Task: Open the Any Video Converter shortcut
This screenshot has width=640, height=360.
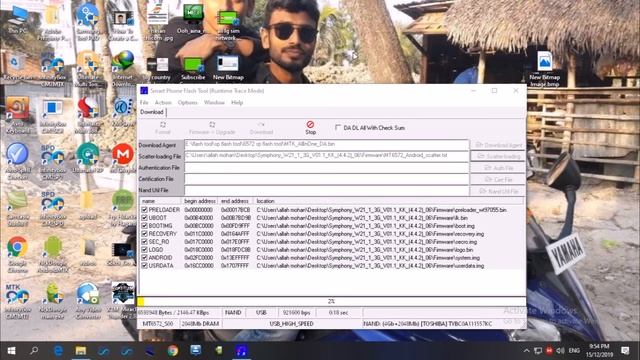Action: tap(88, 301)
